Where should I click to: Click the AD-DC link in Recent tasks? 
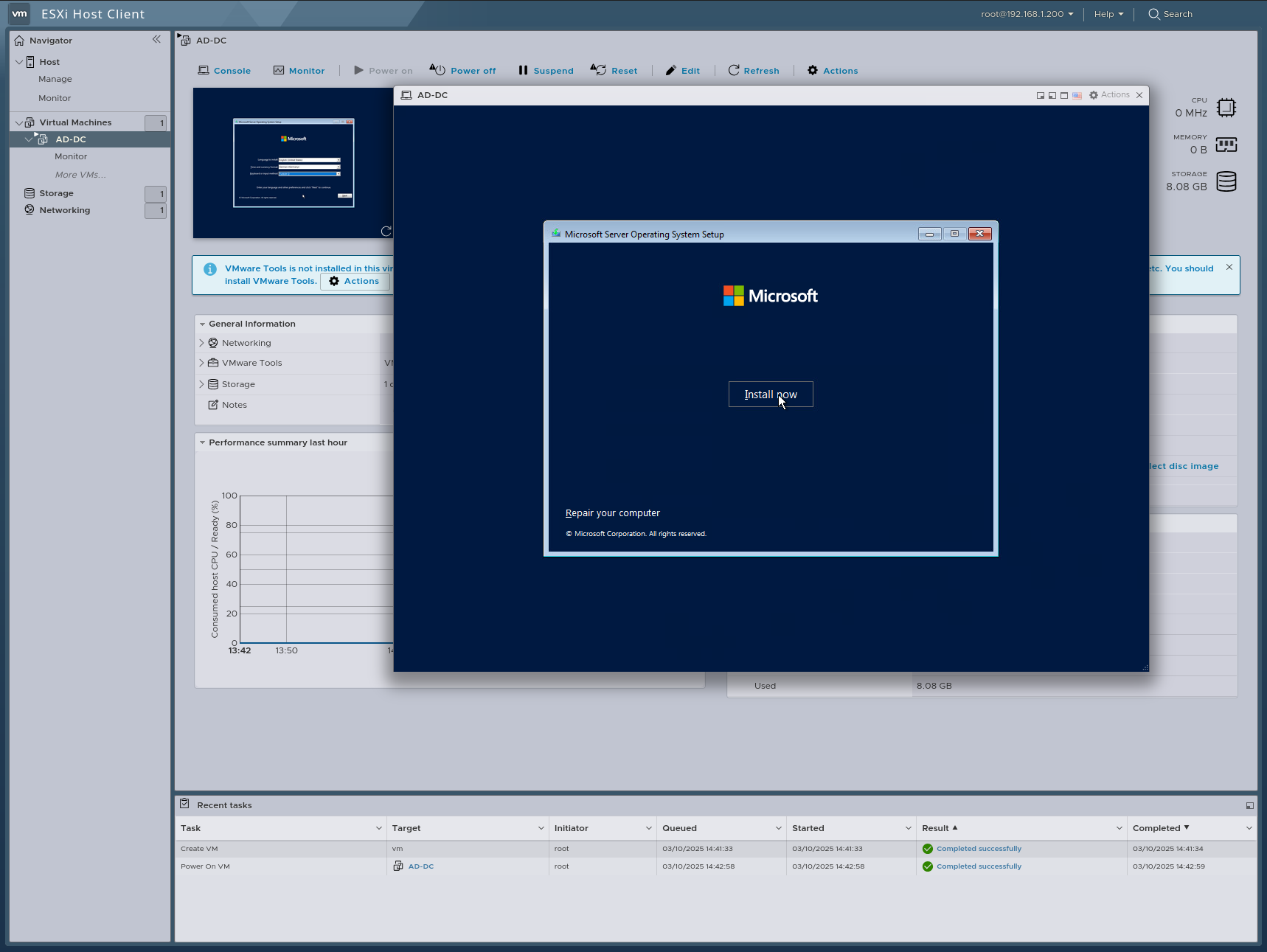420,866
